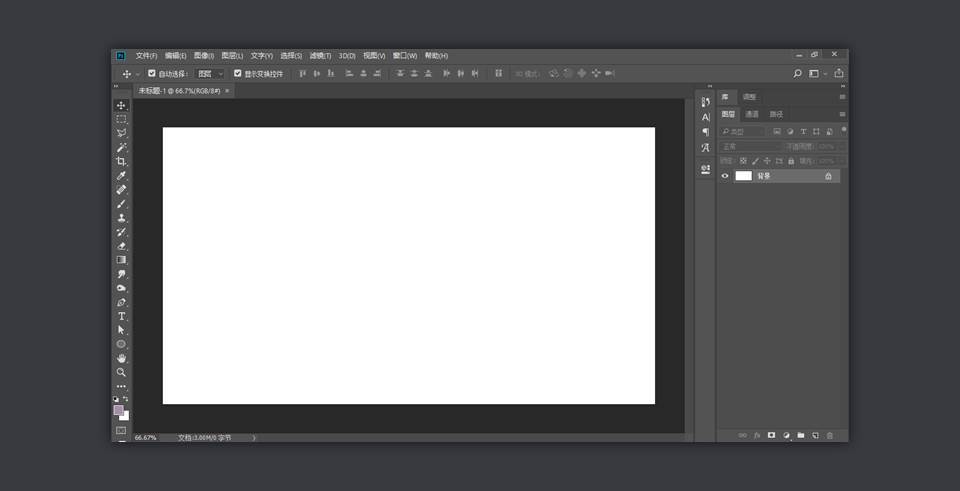The width and height of the screenshot is (960, 491).
Task: Open the 滤镜(T) menu
Action: (x=320, y=56)
